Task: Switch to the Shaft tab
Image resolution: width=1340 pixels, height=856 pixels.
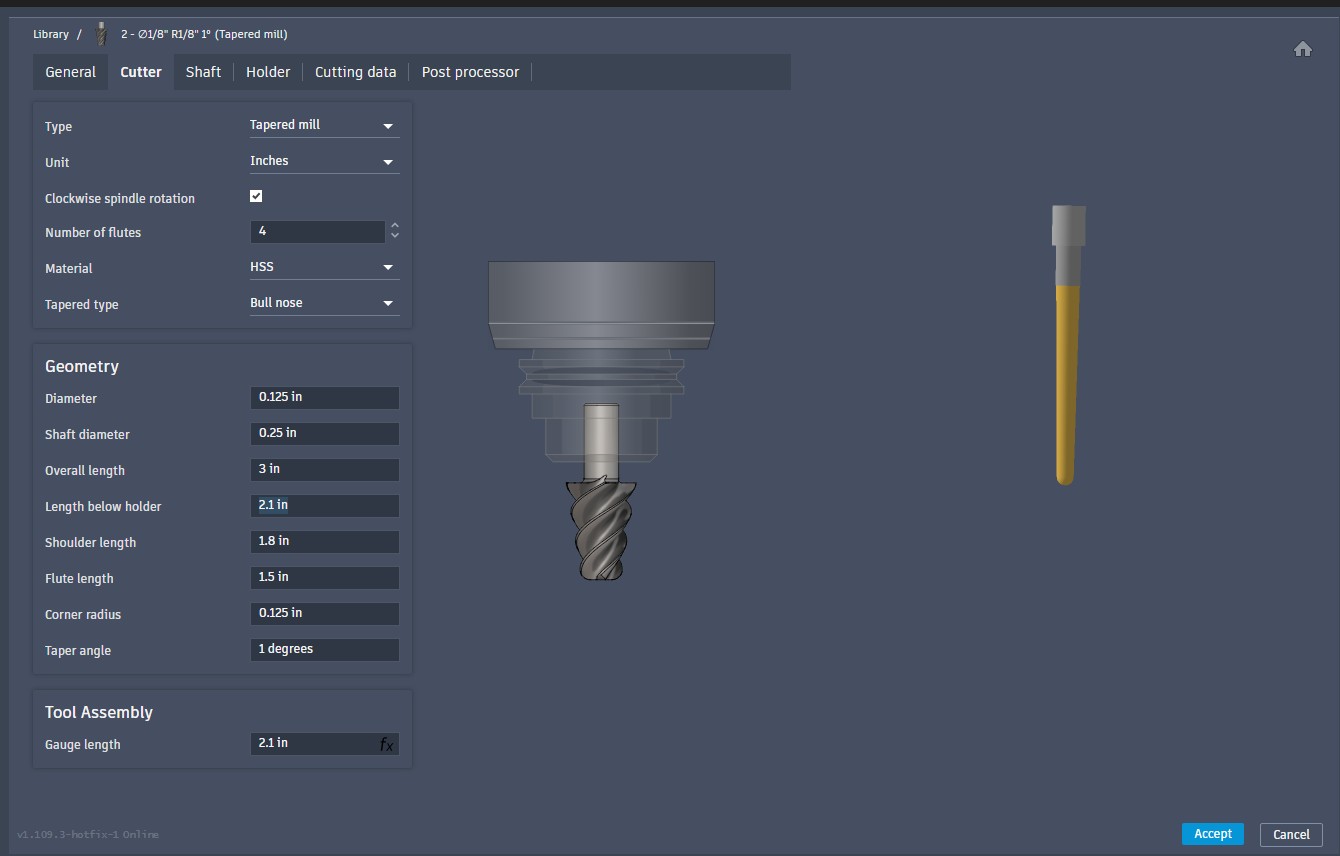Action: click(203, 72)
